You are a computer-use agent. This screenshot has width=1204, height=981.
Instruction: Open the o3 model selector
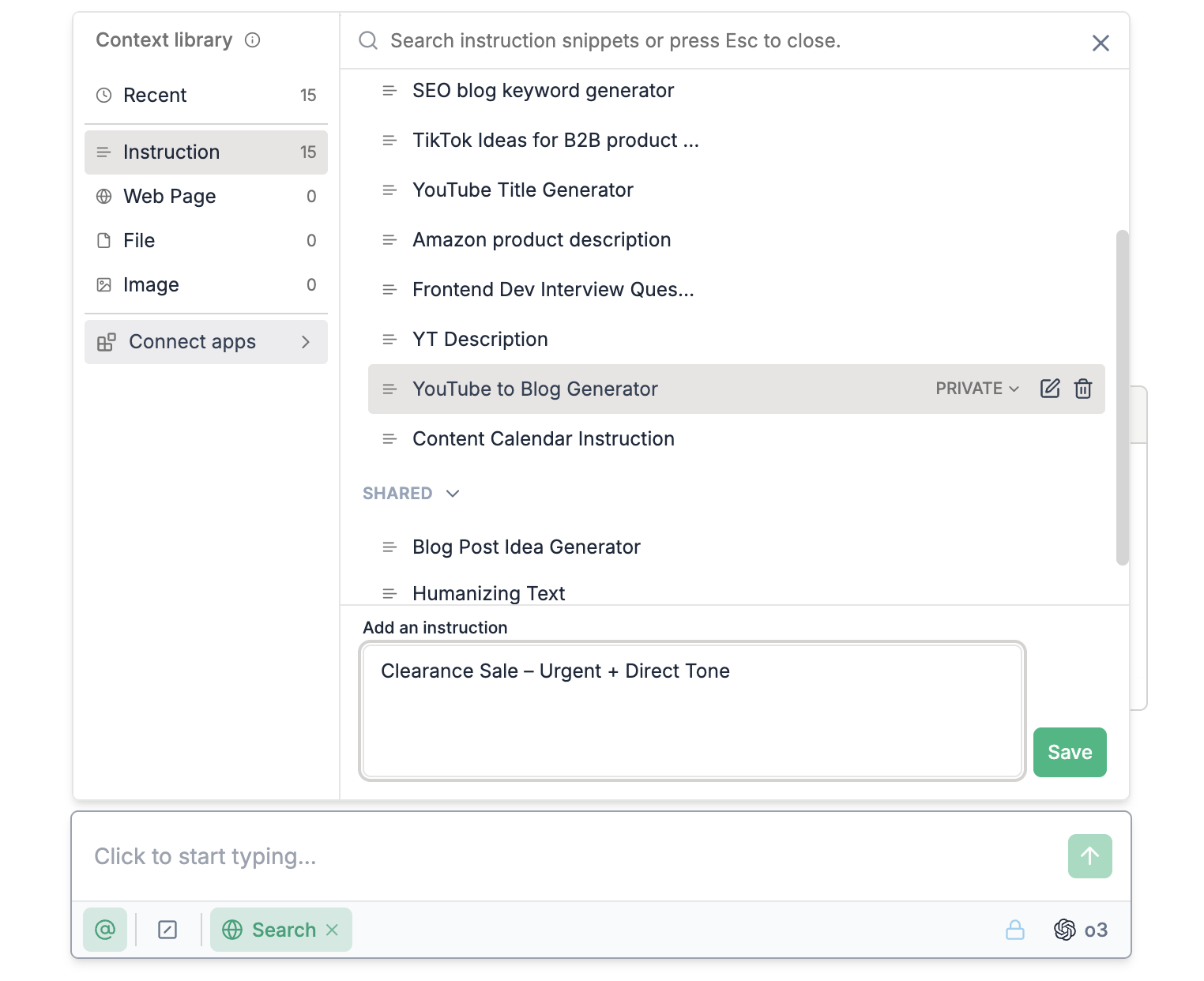pos(1081,930)
